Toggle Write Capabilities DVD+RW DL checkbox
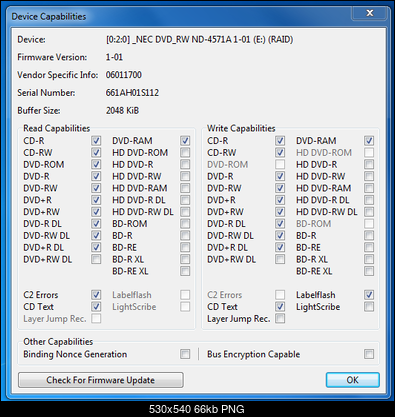 point(280,259)
